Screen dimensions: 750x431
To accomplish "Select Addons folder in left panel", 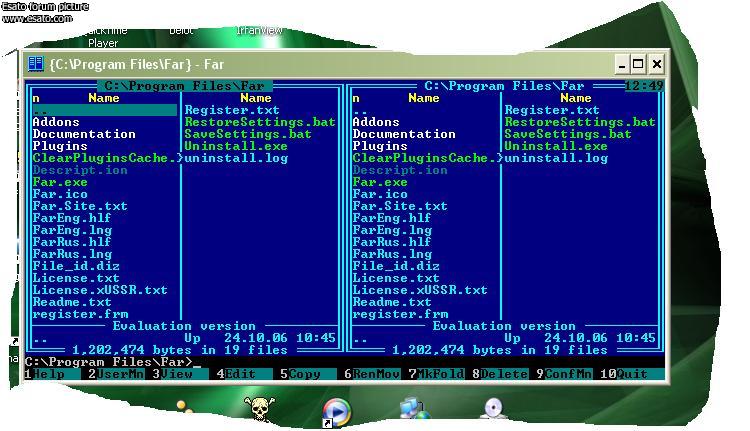I will [56, 122].
